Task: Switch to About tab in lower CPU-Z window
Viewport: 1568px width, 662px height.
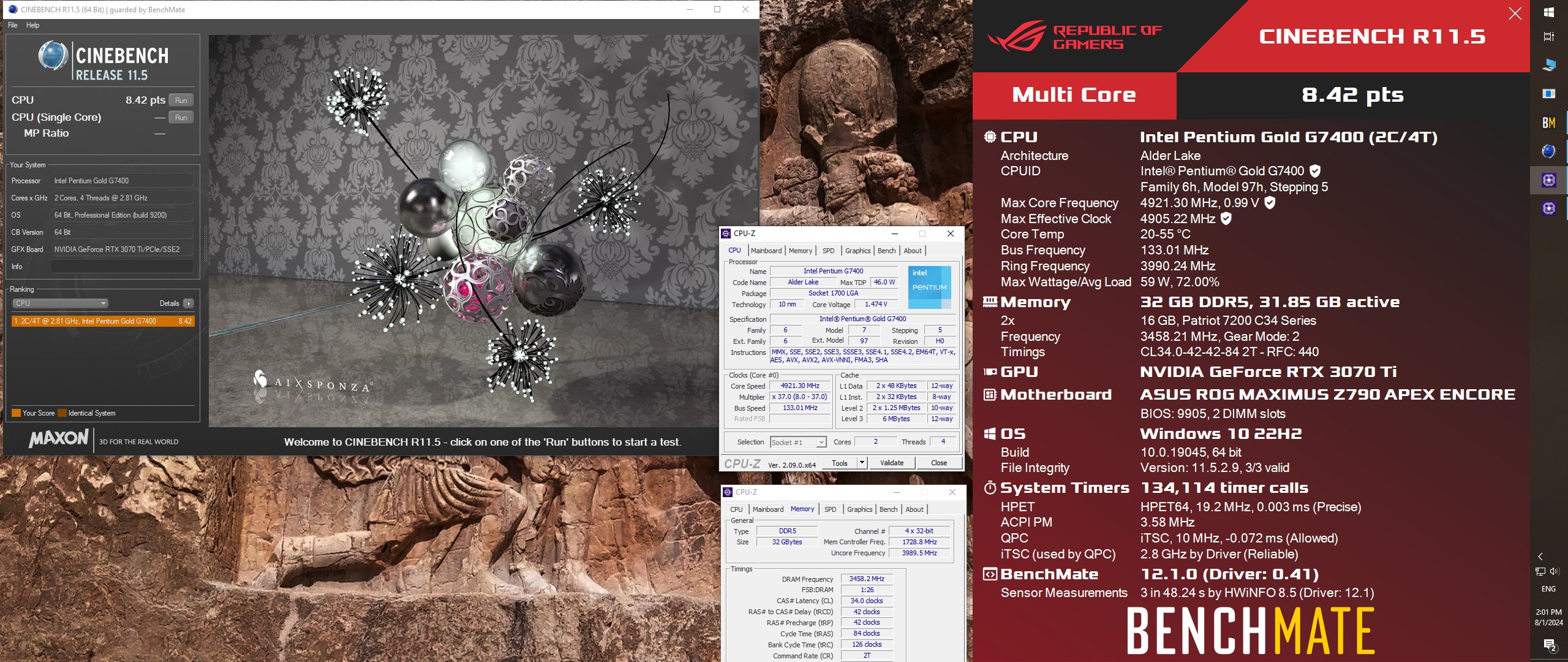Action: click(914, 509)
